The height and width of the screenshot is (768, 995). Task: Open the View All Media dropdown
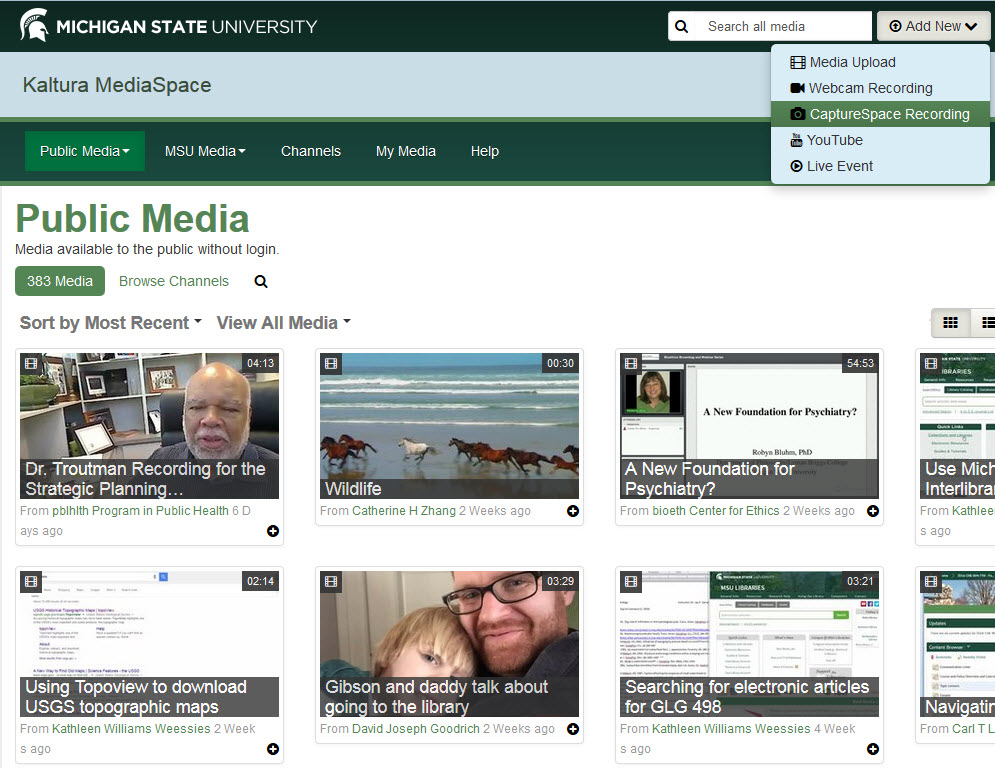pyautogui.click(x=284, y=323)
